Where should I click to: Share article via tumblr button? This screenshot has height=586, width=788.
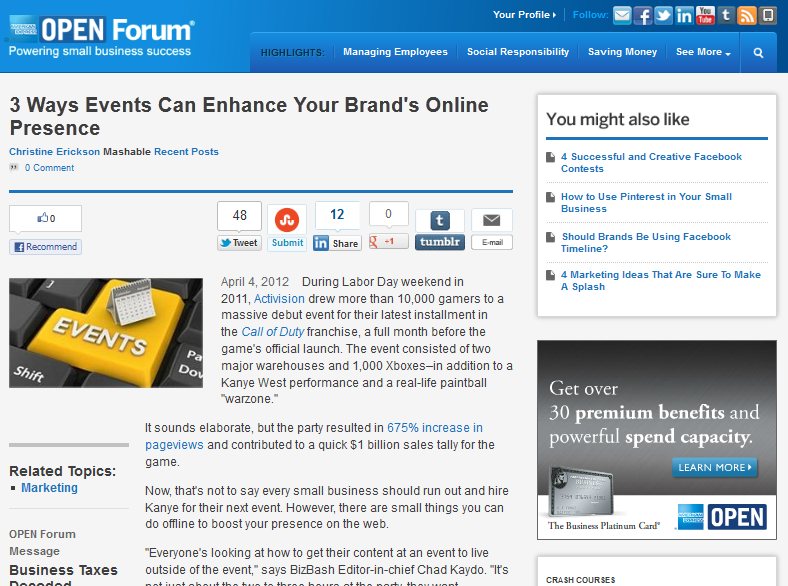pyautogui.click(x=440, y=242)
